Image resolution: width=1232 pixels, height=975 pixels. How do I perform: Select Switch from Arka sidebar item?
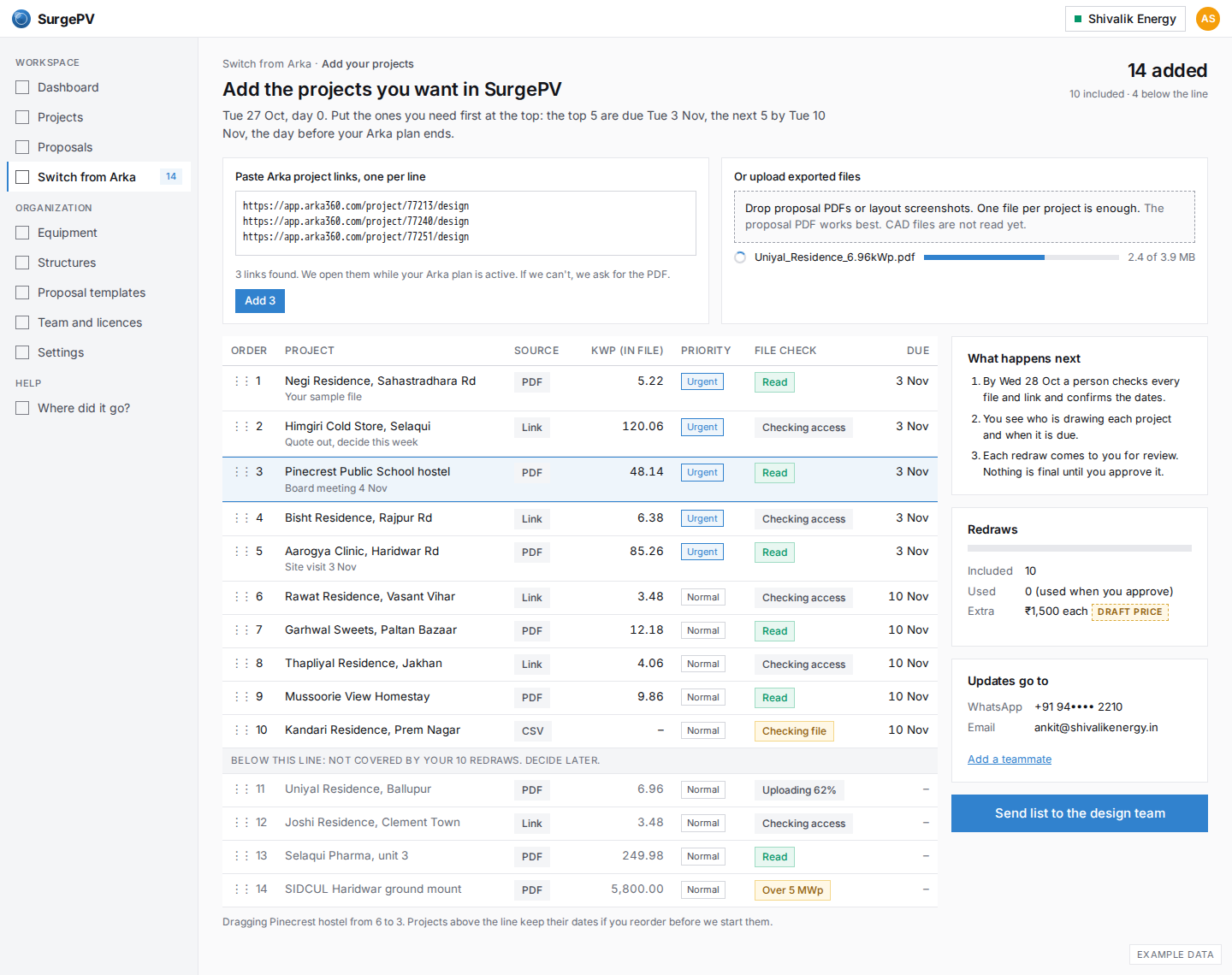[x=99, y=177]
